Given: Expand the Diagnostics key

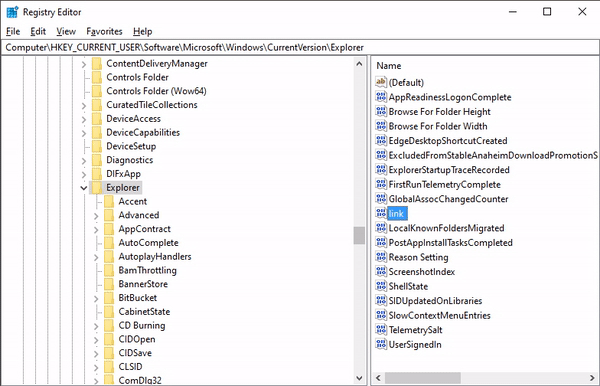Looking at the screenshot, I should click(84, 161).
